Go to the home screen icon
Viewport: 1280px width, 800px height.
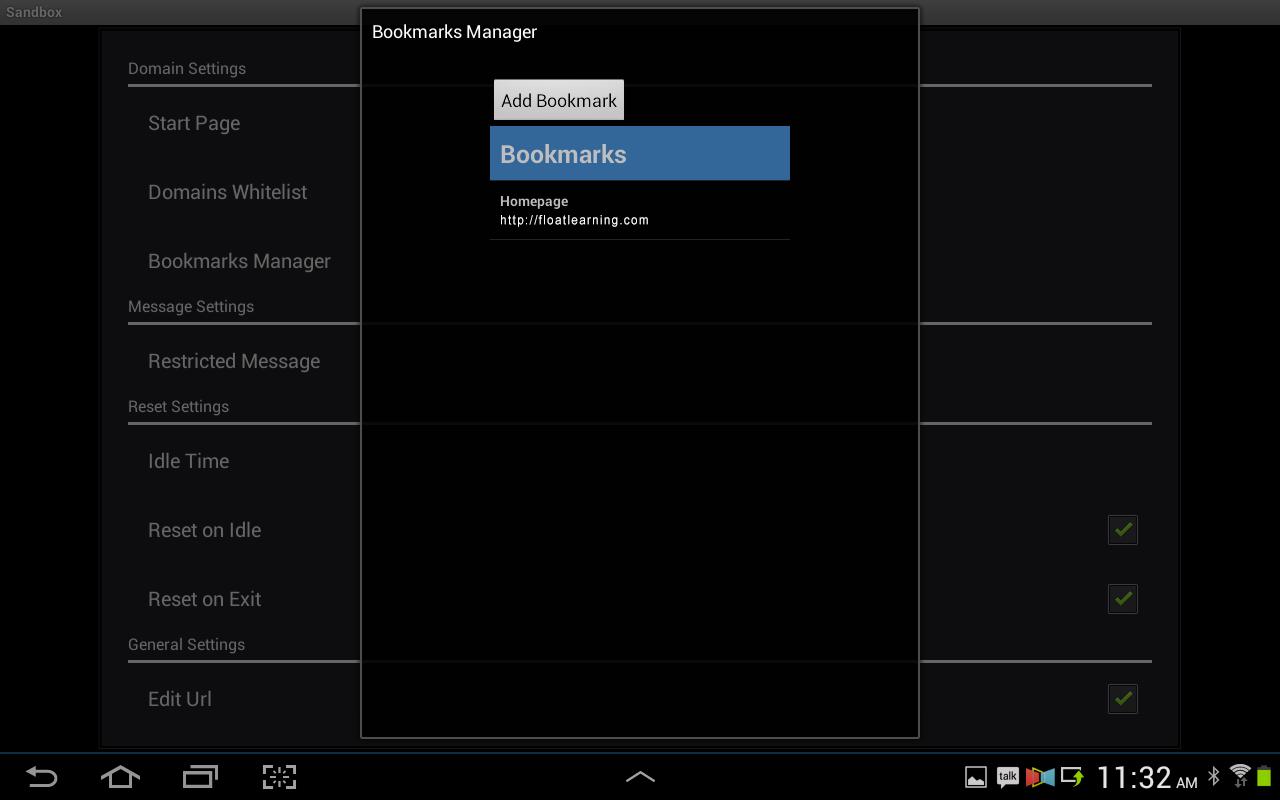click(120, 777)
